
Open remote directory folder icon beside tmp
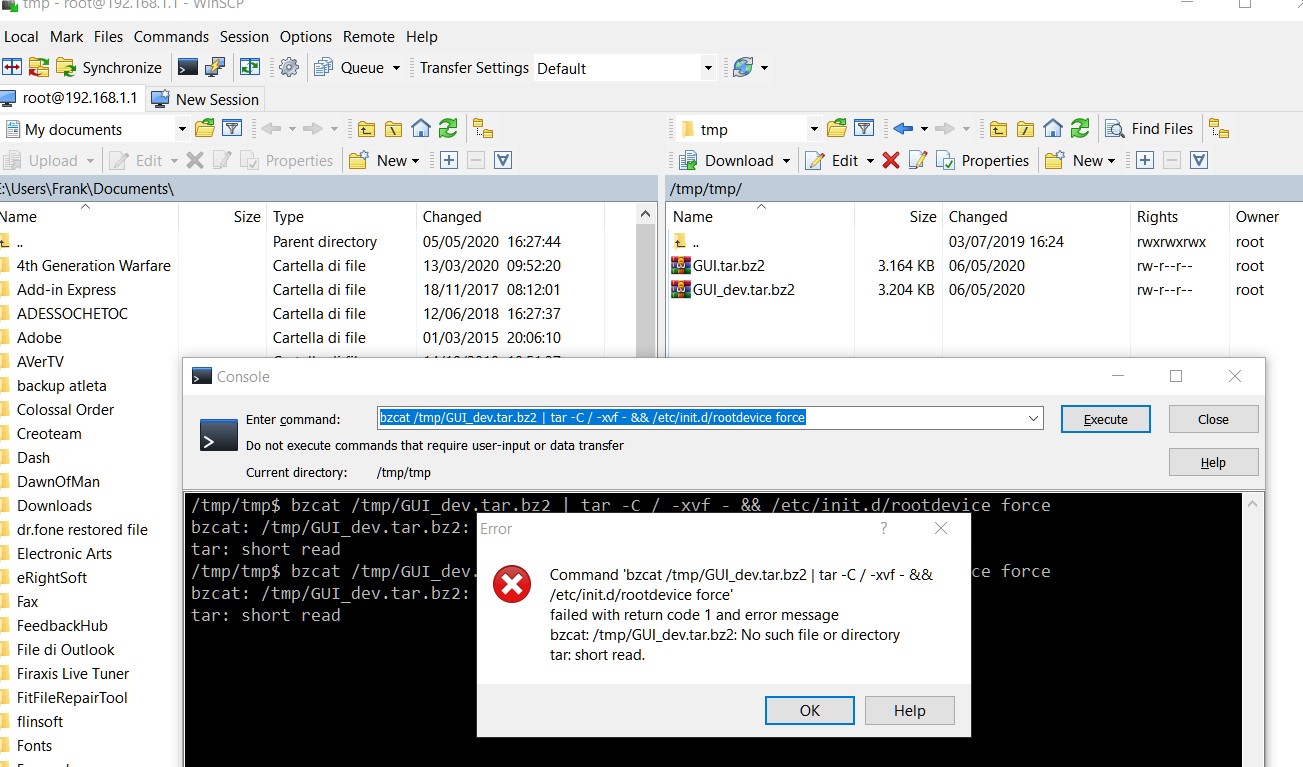pos(837,128)
